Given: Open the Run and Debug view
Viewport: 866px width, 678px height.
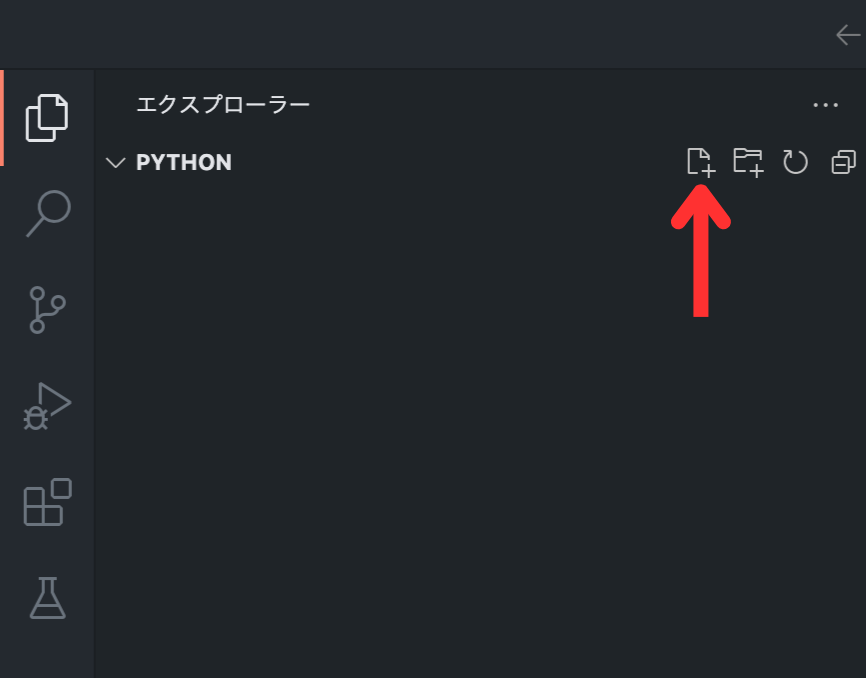Looking at the screenshot, I should tap(45, 406).
